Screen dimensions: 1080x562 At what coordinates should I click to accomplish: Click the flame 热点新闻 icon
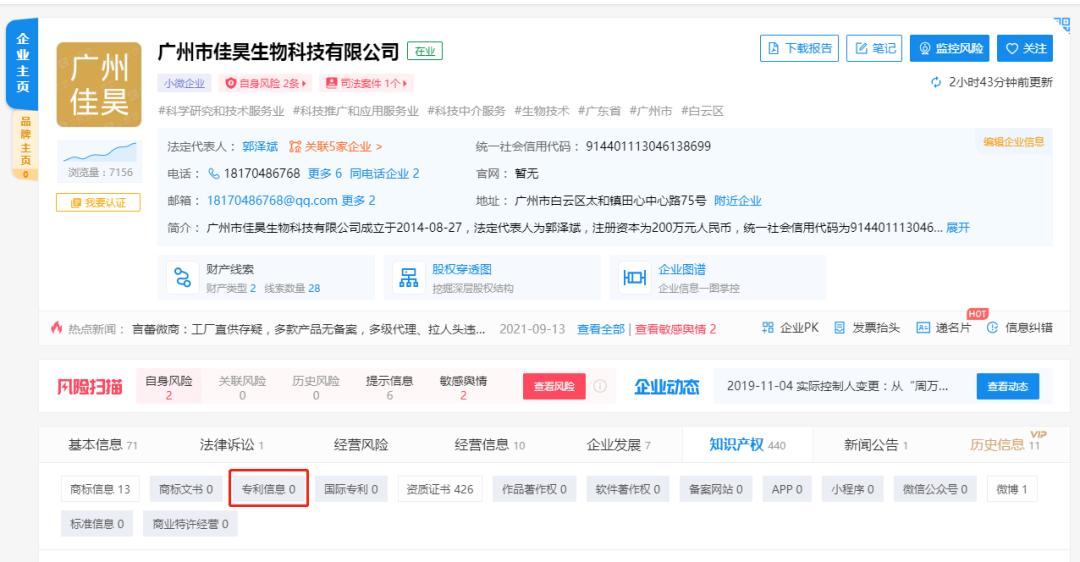click(56, 328)
